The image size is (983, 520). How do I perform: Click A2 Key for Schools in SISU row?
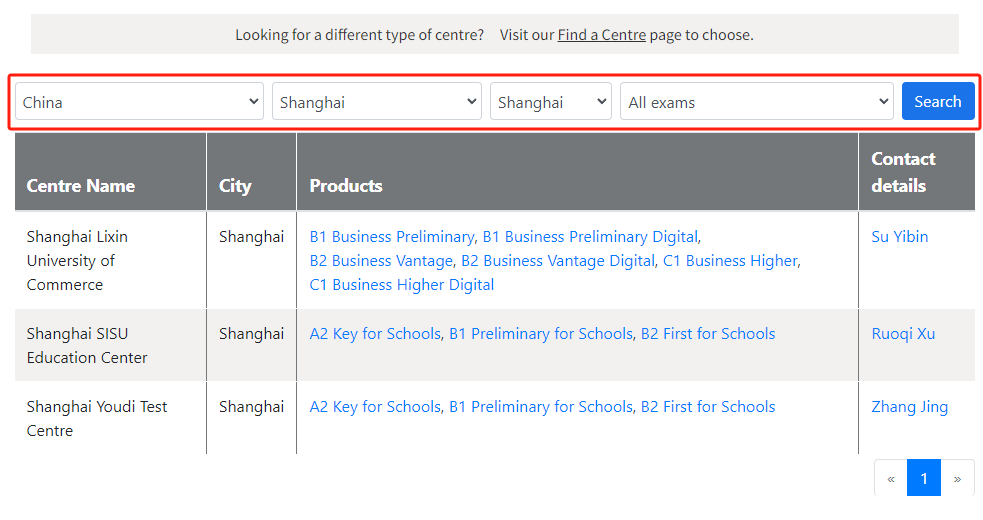tap(375, 334)
